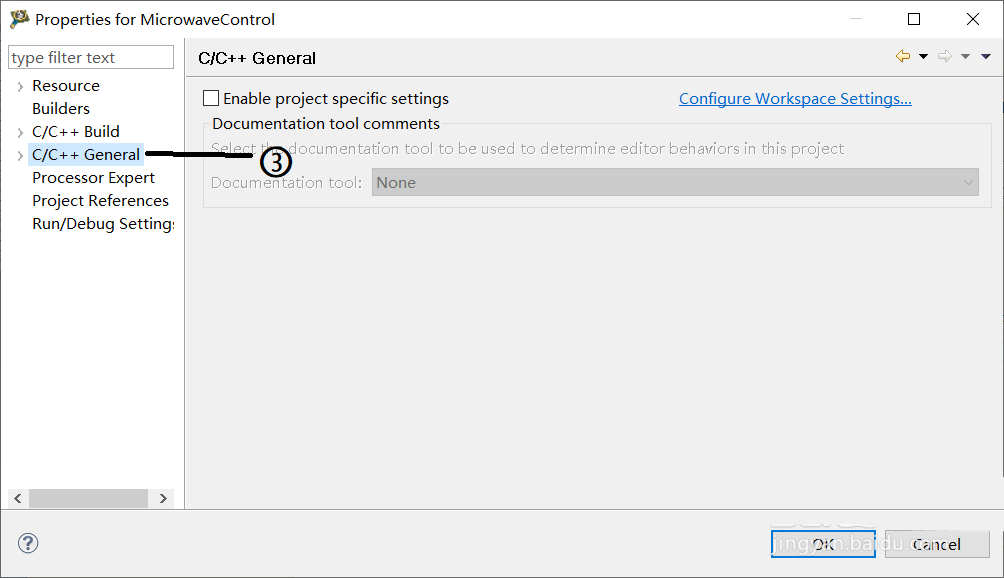1004x578 pixels.
Task: Expand the Resource tree node
Action: (20, 87)
